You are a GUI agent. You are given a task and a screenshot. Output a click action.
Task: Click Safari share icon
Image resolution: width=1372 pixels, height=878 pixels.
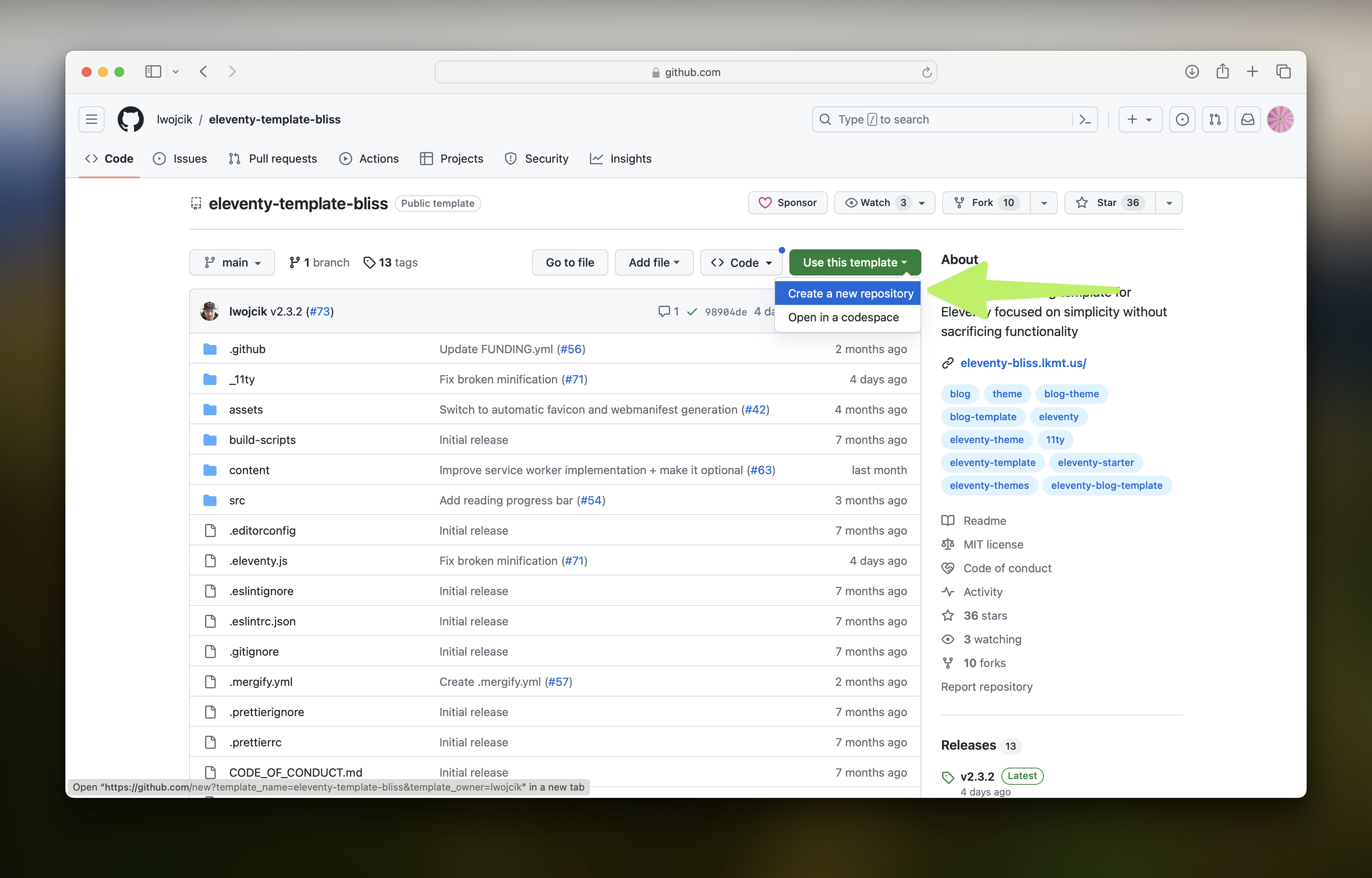1222,71
